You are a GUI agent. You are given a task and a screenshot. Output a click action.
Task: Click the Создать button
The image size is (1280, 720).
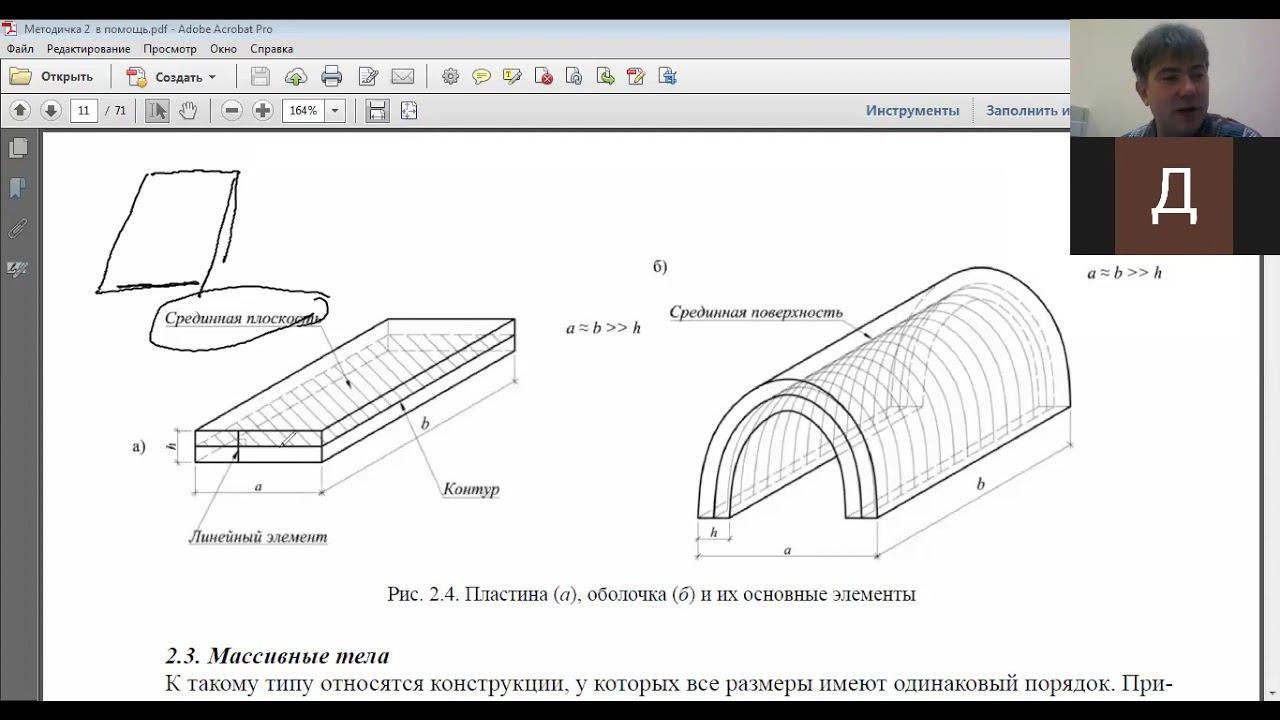tap(171, 77)
